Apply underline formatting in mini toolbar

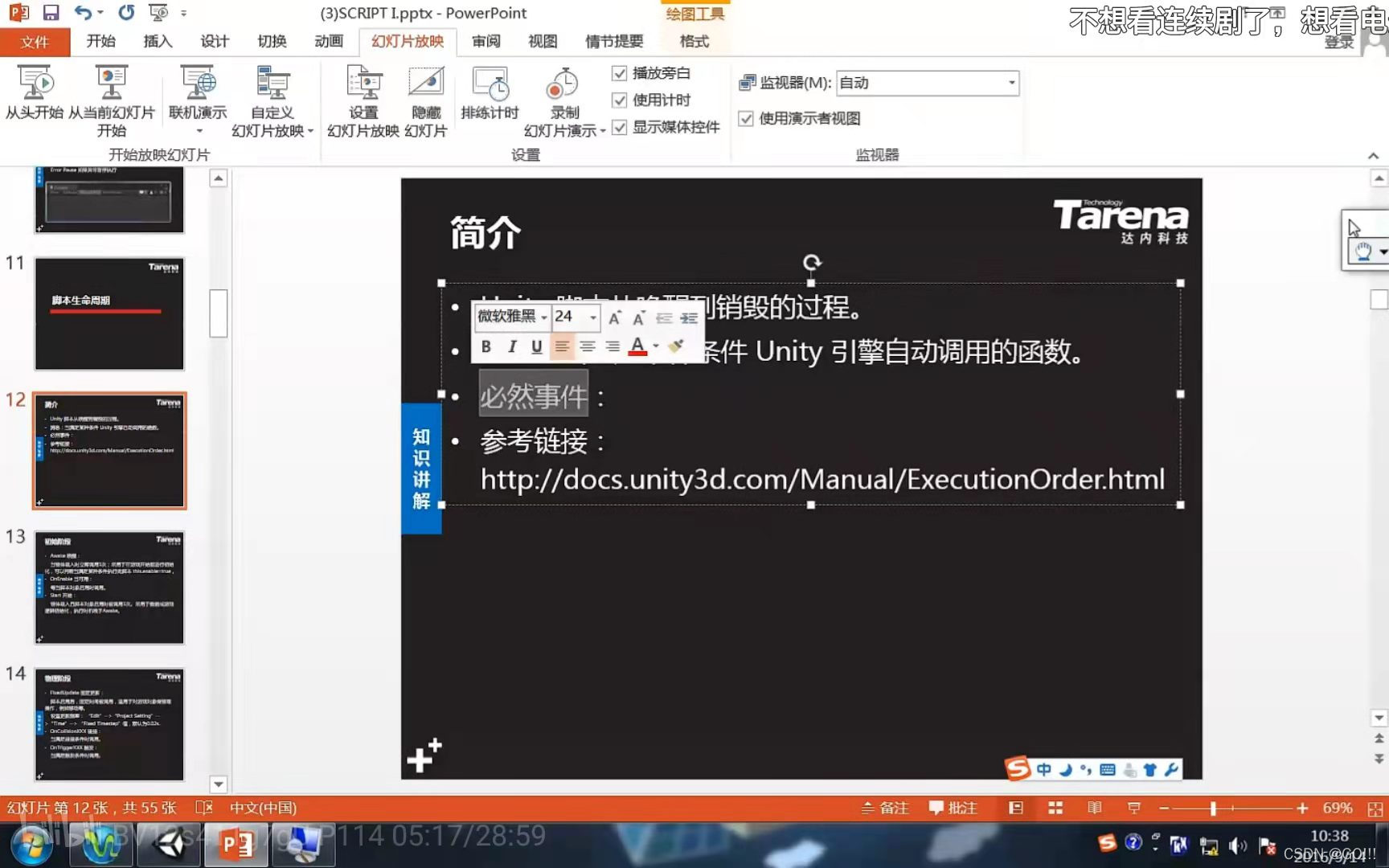click(x=536, y=346)
